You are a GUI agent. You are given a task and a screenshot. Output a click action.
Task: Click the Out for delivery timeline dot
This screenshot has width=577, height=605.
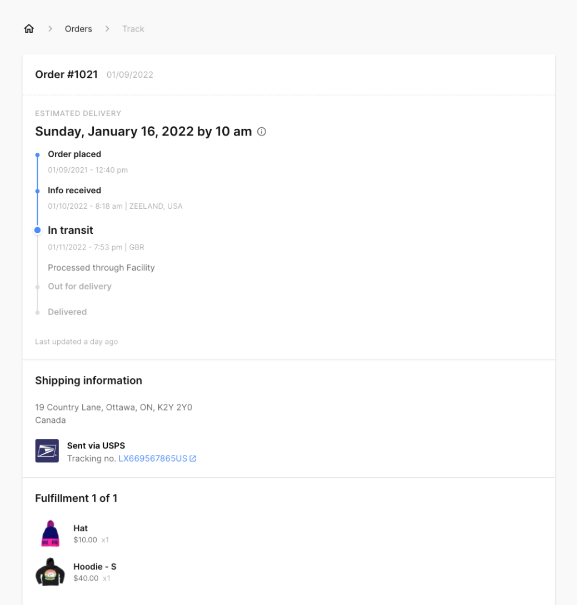pyautogui.click(x=37, y=287)
